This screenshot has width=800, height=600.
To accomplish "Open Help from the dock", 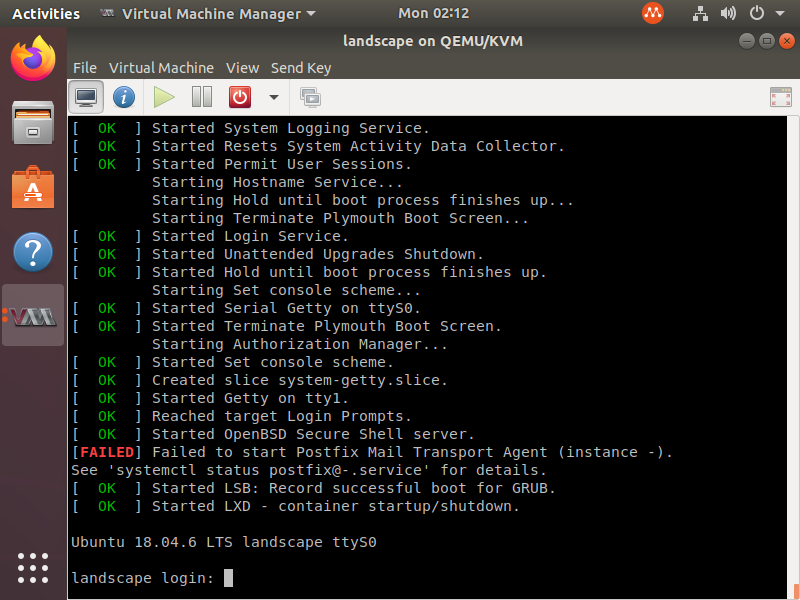I will click(x=33, y=252).
